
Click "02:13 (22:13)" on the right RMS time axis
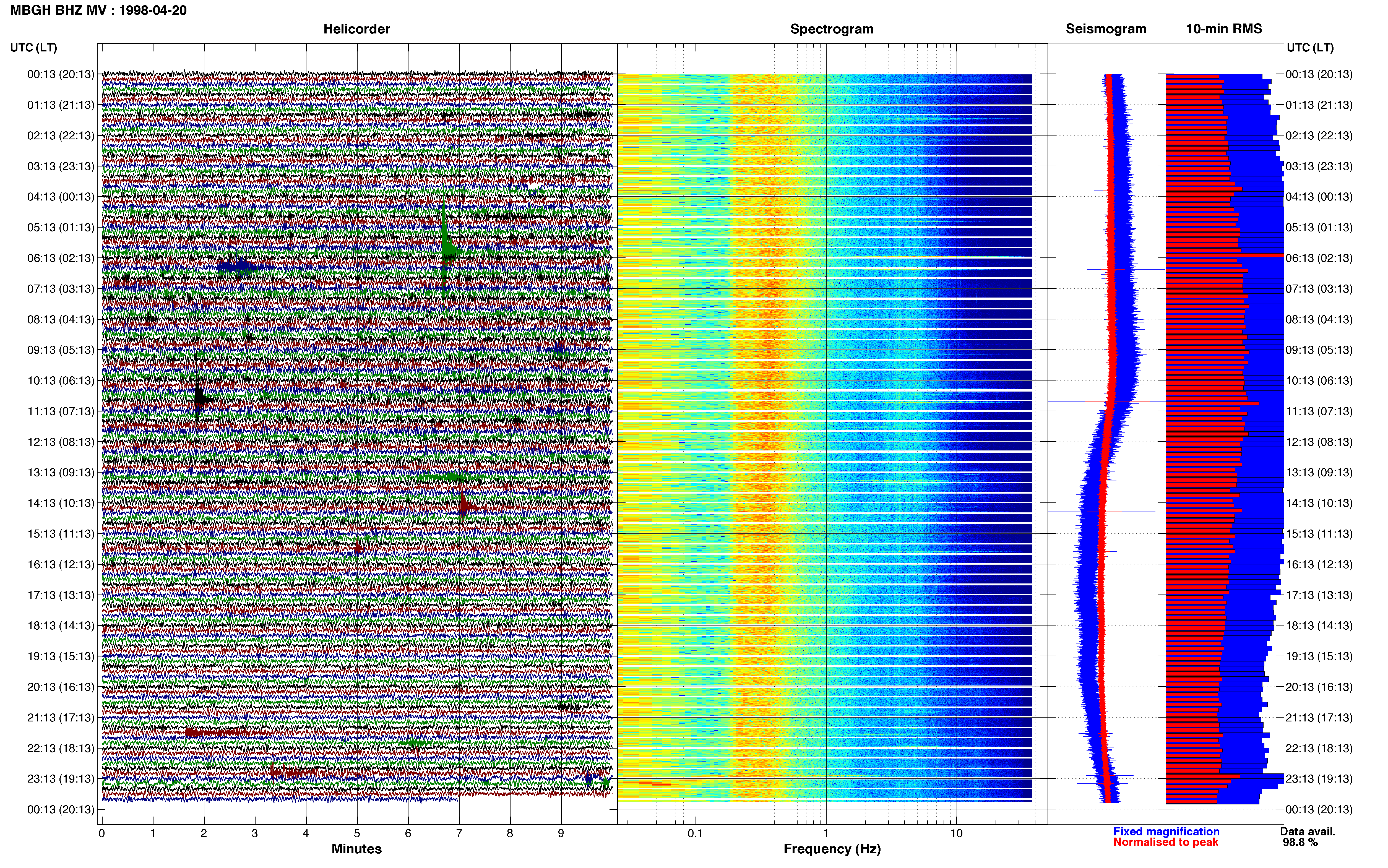click(x=1319, y=136)
